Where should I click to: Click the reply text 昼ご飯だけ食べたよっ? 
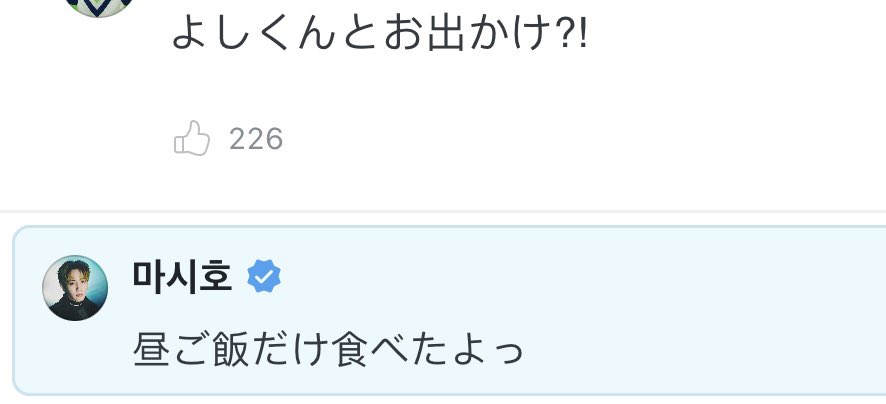328,350
